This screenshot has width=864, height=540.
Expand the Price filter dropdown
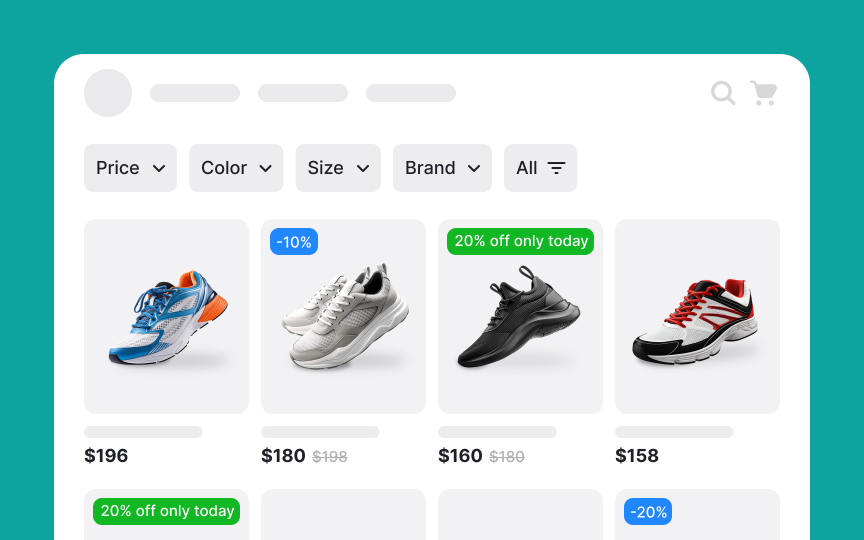pos(131,168)
